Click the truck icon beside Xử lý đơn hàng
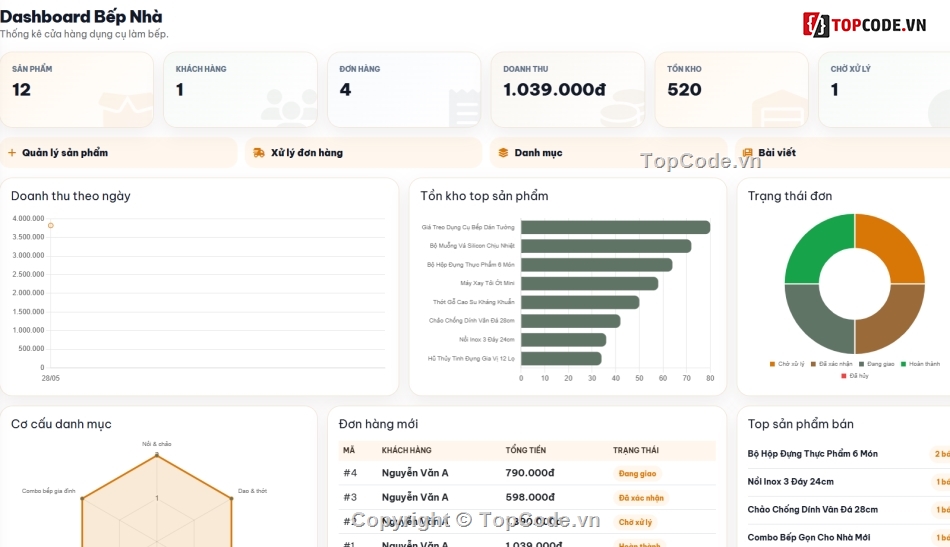 pyautogui.click(x=259, y=153)
